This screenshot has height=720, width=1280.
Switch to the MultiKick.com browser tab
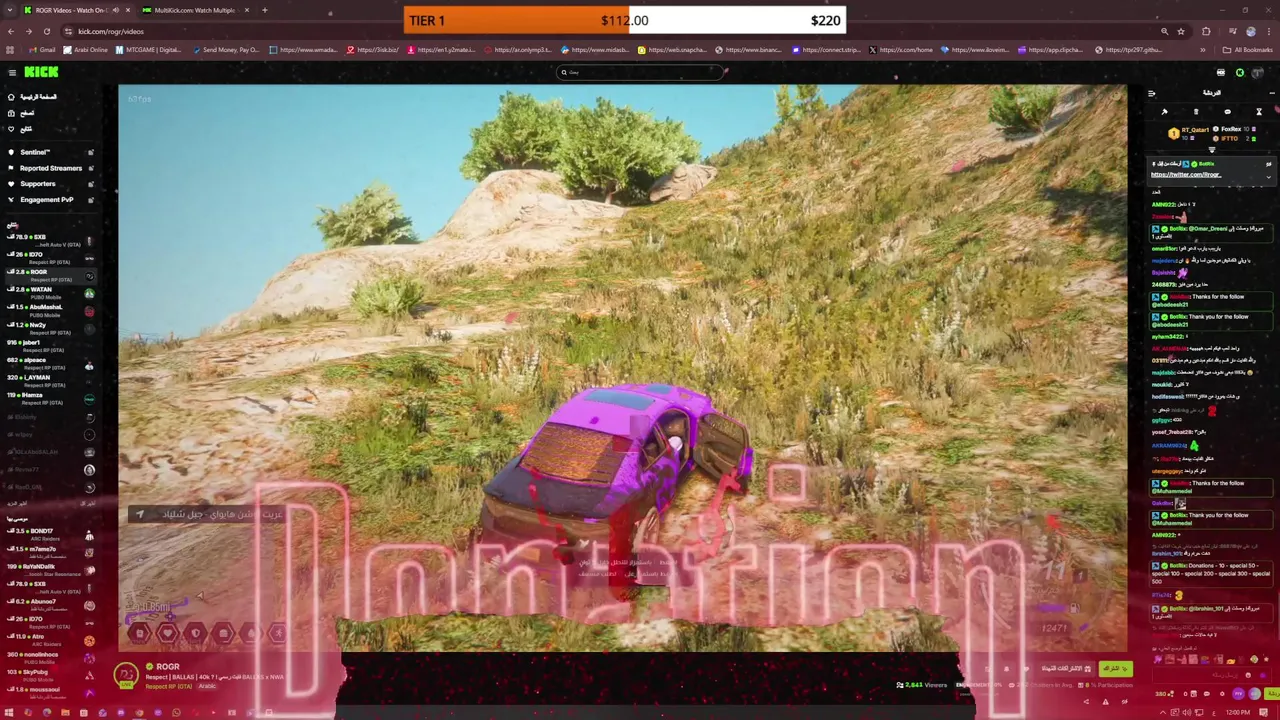tap(195, 10)
